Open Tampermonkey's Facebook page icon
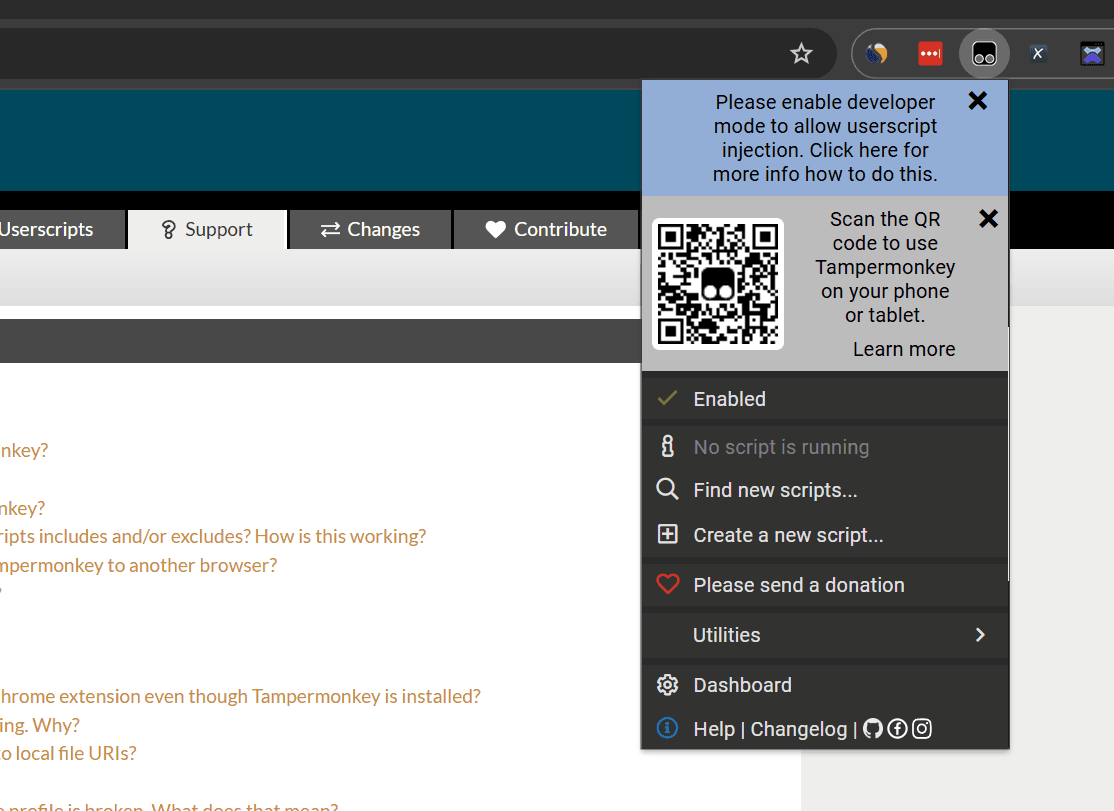Viewport: 1114px width, 811px height. [897, 729]
